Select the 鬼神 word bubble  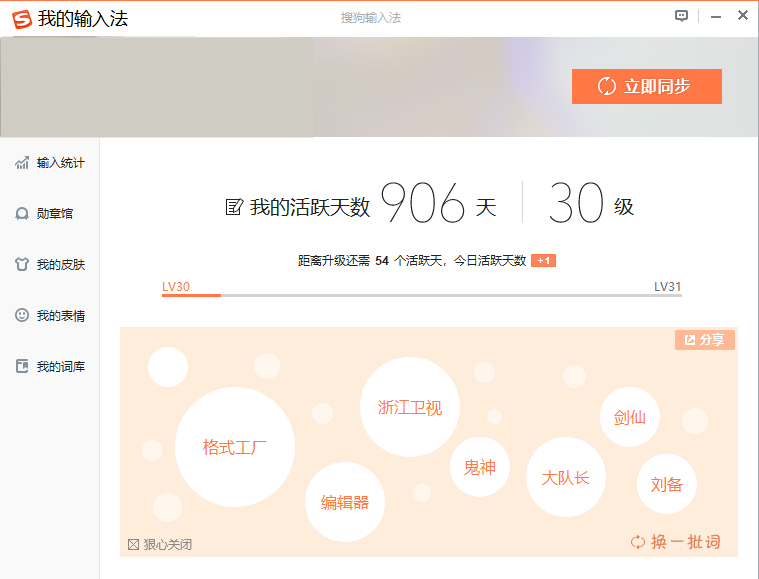480,467
